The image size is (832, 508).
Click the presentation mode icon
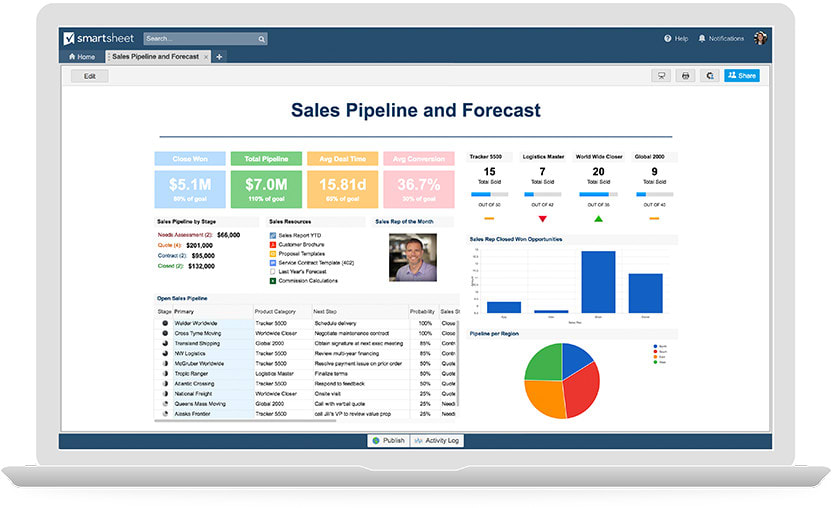661,76
